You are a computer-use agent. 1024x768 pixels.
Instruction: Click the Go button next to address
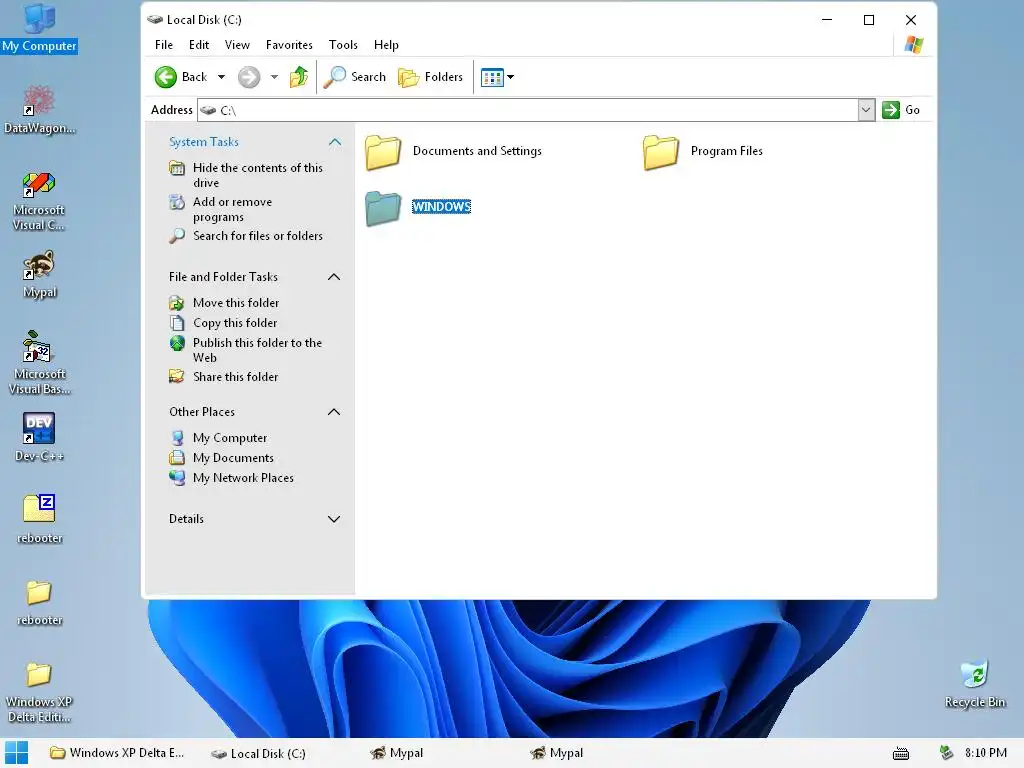(901, 110)
